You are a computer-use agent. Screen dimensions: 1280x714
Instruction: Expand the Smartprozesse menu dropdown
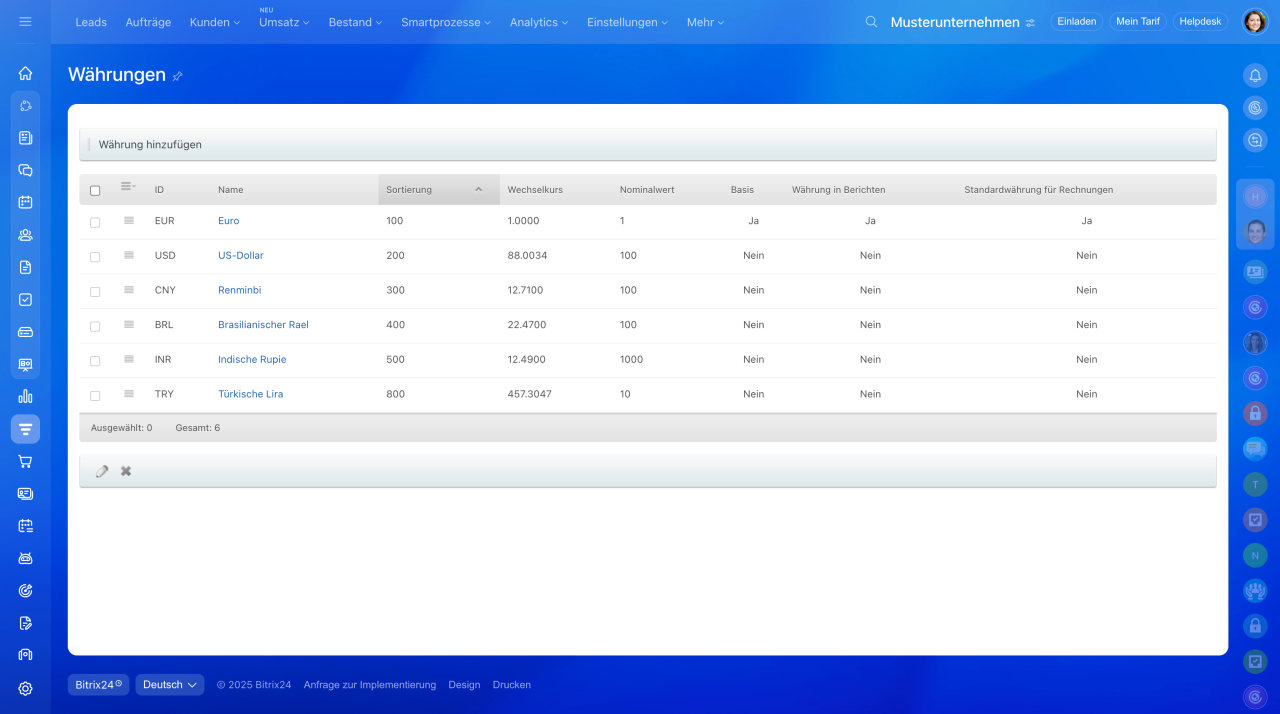coord(446,22)
